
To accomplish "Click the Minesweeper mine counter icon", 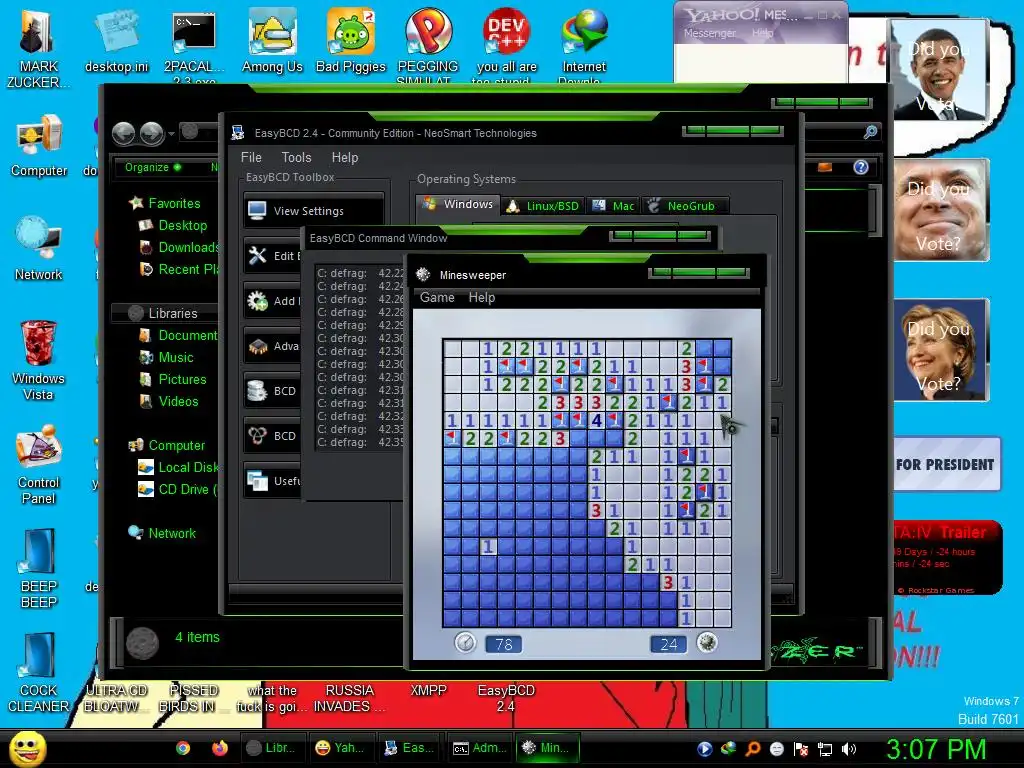I will pyautogui.click(x=707, y=643).
